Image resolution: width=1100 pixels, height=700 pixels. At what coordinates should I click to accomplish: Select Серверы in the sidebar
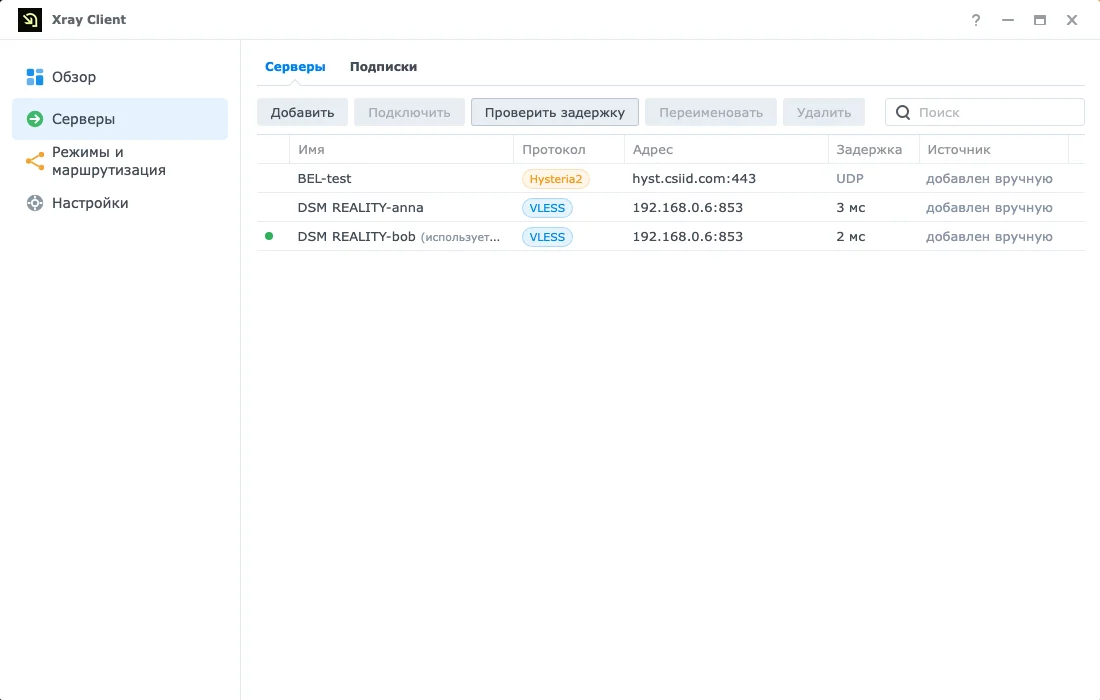pyautogui.click(x=120, y=119)
